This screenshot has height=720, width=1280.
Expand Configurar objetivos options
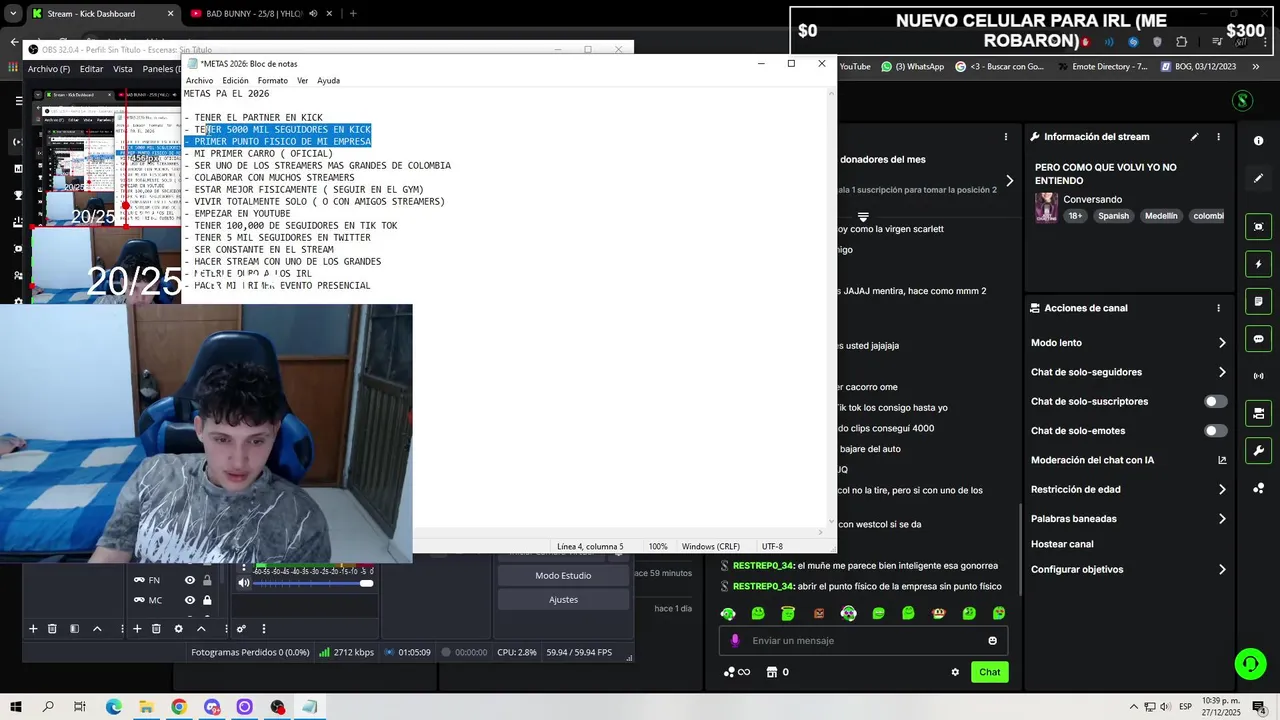[1222, 570]
